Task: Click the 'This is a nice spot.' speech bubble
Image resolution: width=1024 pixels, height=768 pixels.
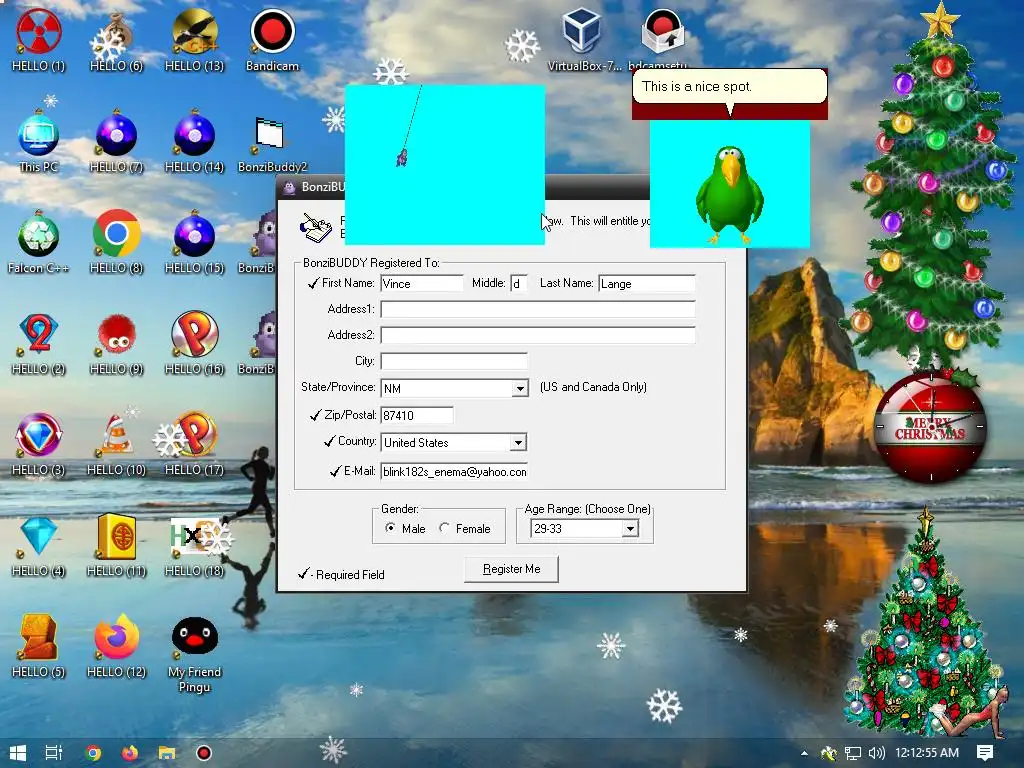Action: pos(729,87)
